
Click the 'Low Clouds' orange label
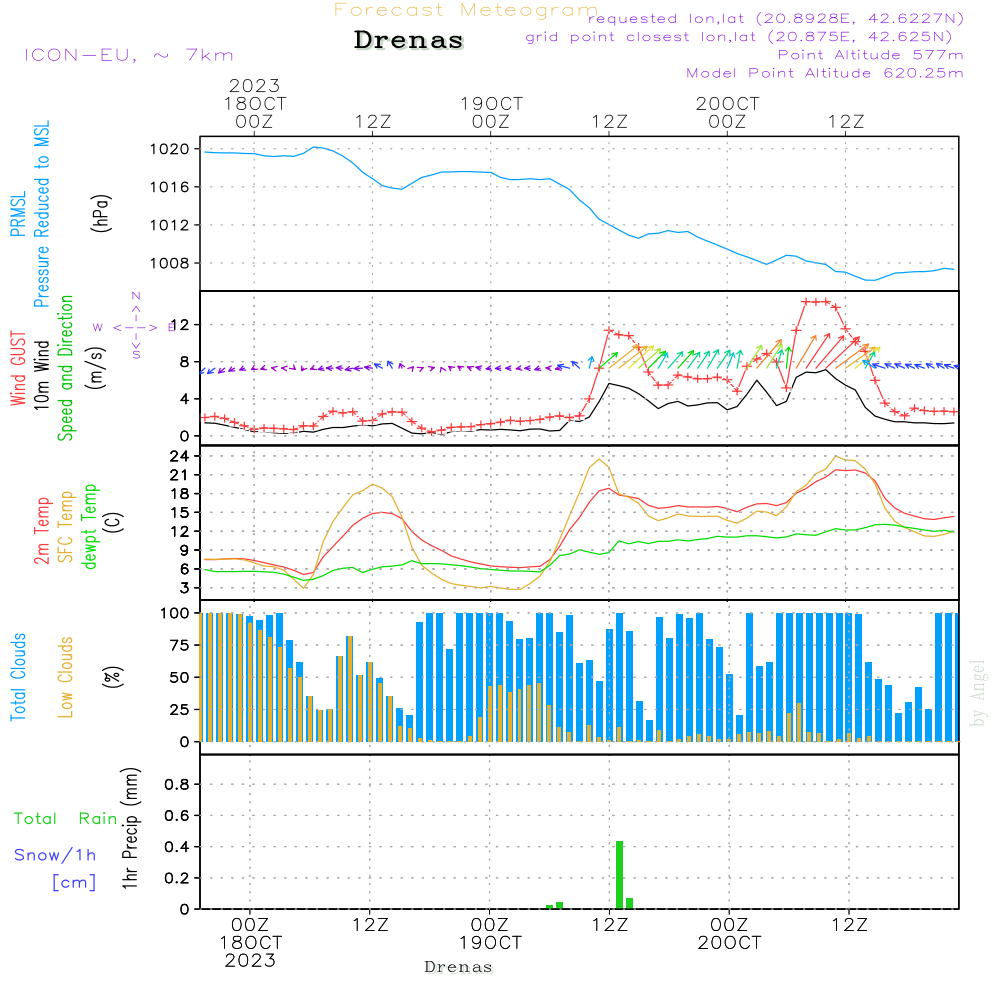tap(66, 677)
